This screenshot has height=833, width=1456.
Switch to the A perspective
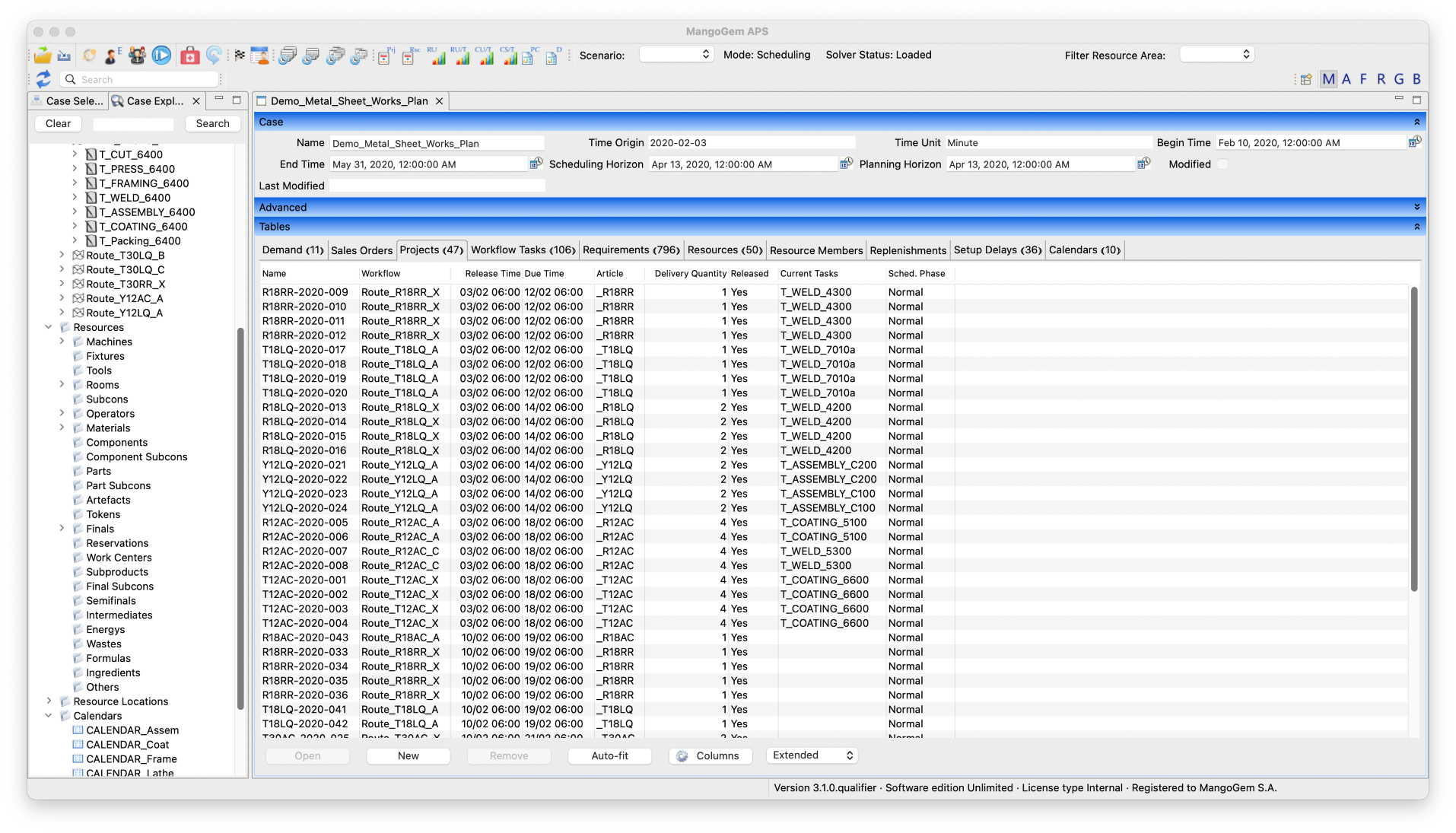point(1346,79)
